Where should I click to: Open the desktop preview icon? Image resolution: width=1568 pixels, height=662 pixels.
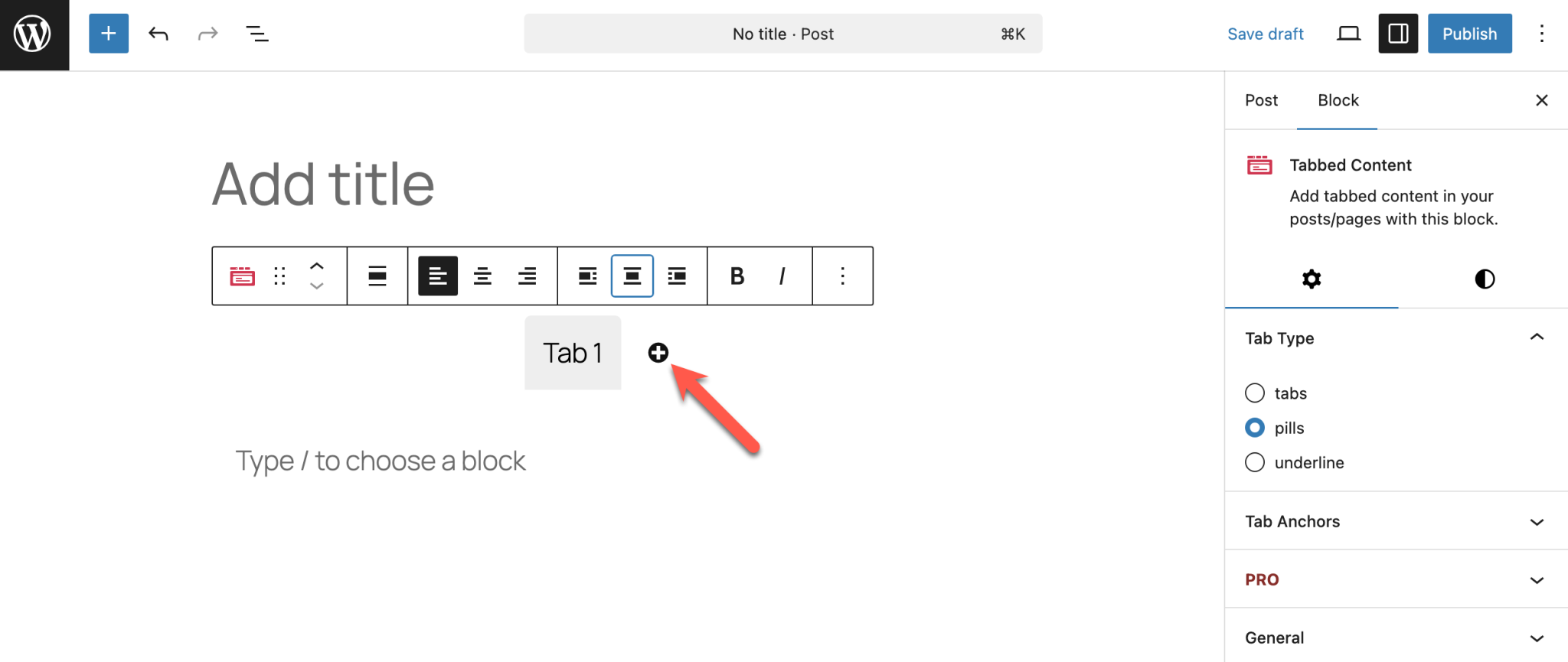[1347, 33]
